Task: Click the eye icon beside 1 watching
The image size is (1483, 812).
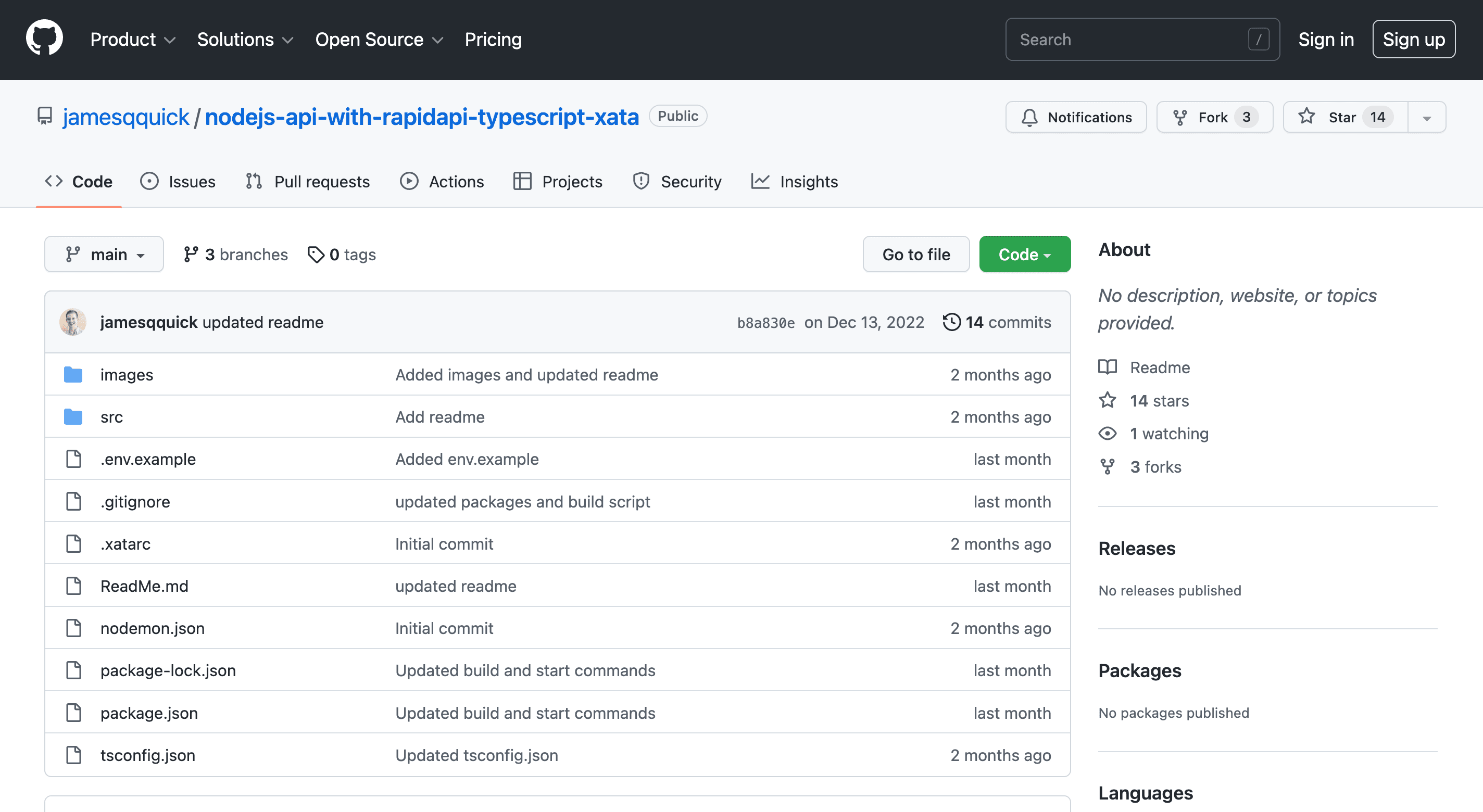Action: click(1108, 434)
